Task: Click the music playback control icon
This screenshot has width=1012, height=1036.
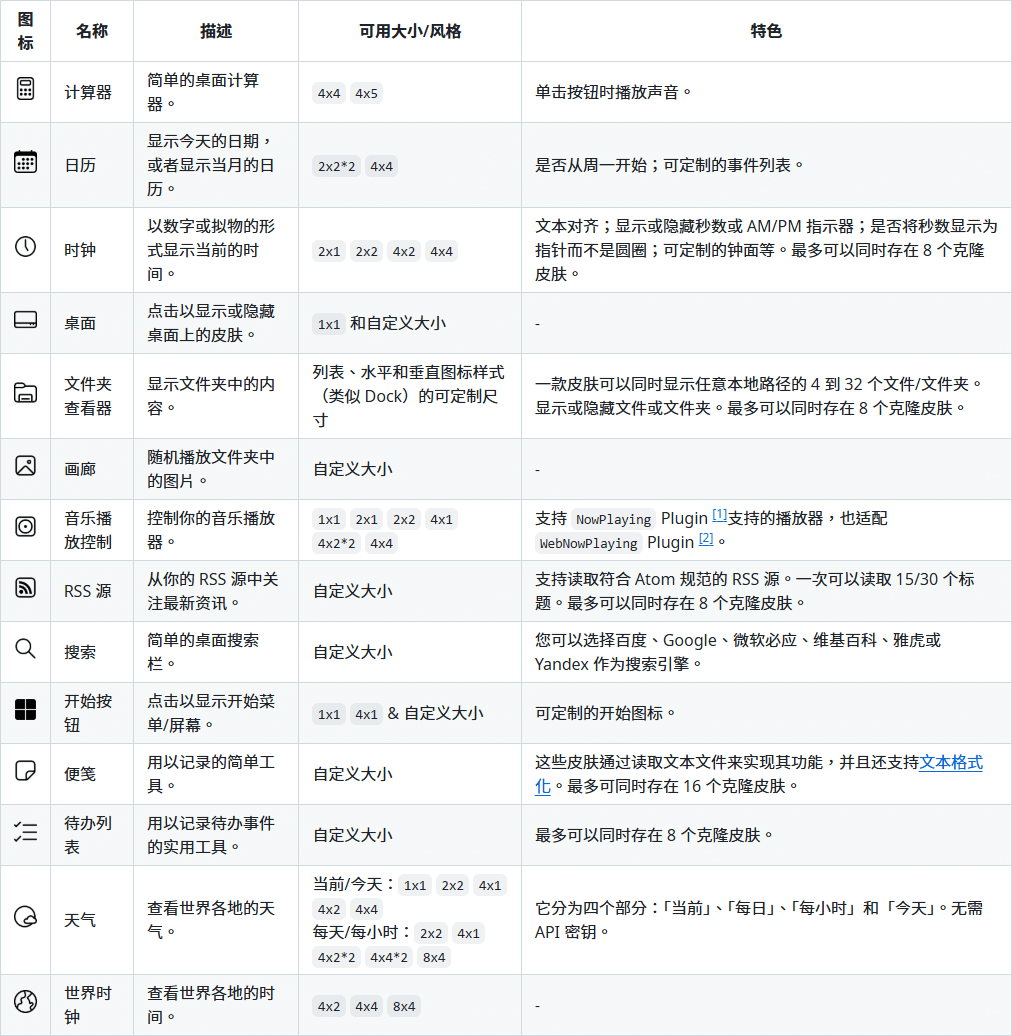Action: [x=25, y=527]
